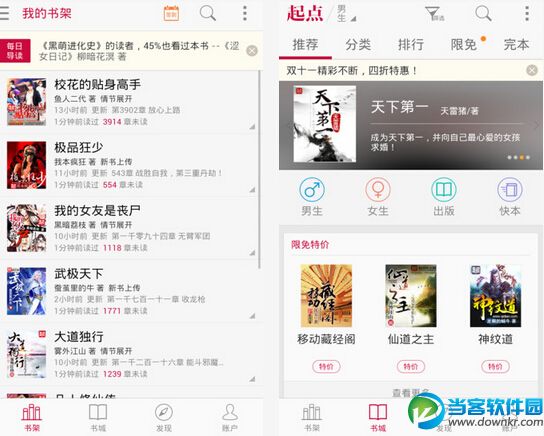Tap the 特价 button under 仙道之主
The image size is (544, 436).
pyautogui.click(x=411, y=367)
